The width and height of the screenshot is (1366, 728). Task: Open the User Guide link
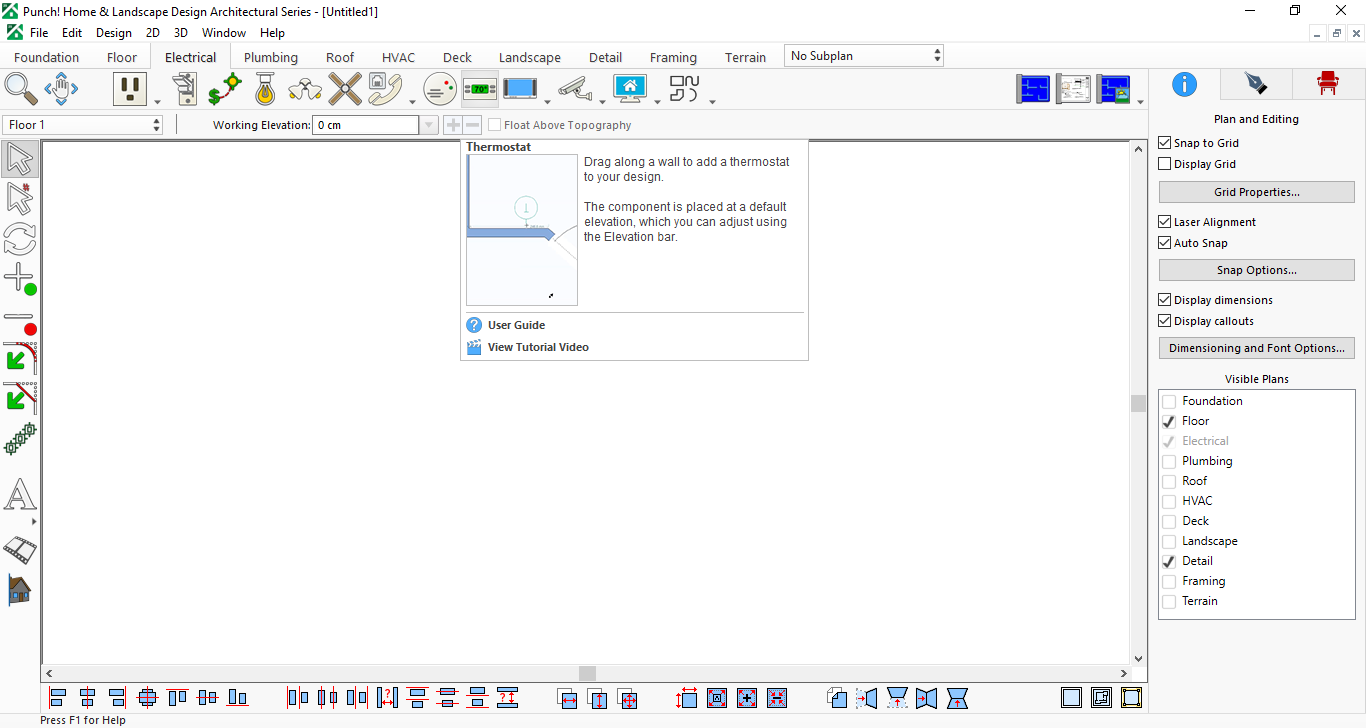pos(516,325)
